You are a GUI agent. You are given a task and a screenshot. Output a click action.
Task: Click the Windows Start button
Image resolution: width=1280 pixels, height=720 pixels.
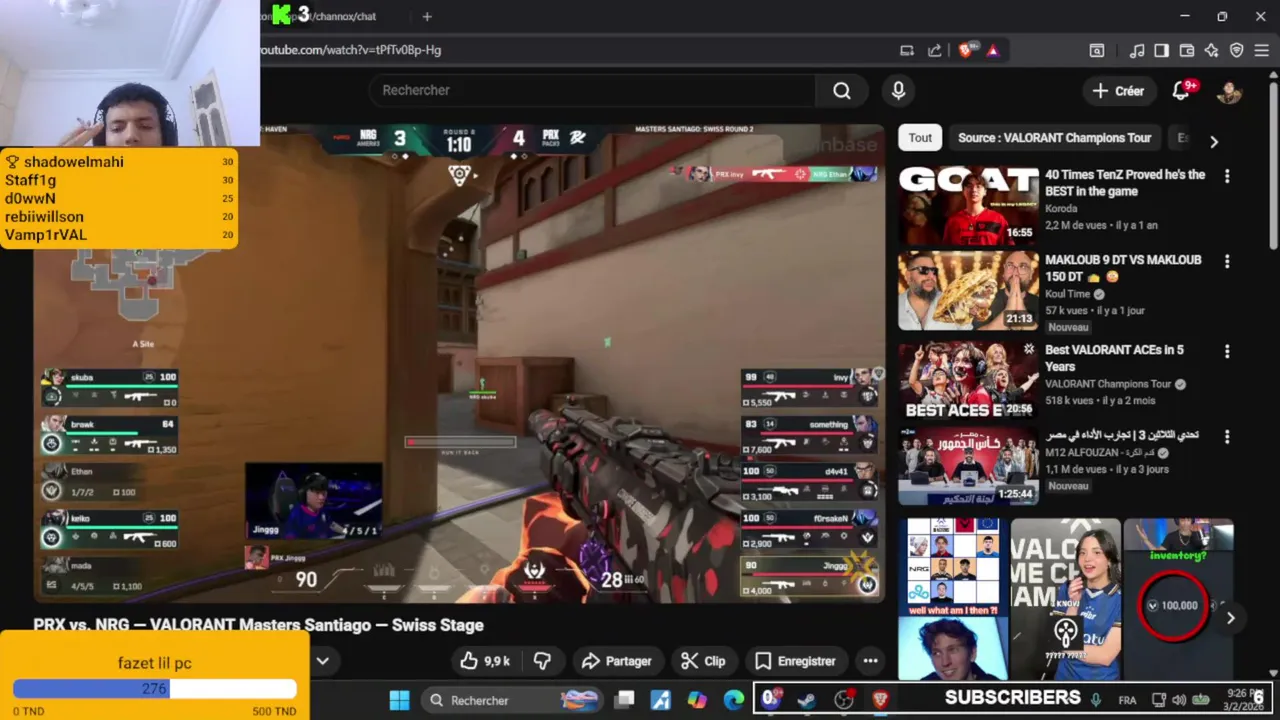tap(399, 700)
